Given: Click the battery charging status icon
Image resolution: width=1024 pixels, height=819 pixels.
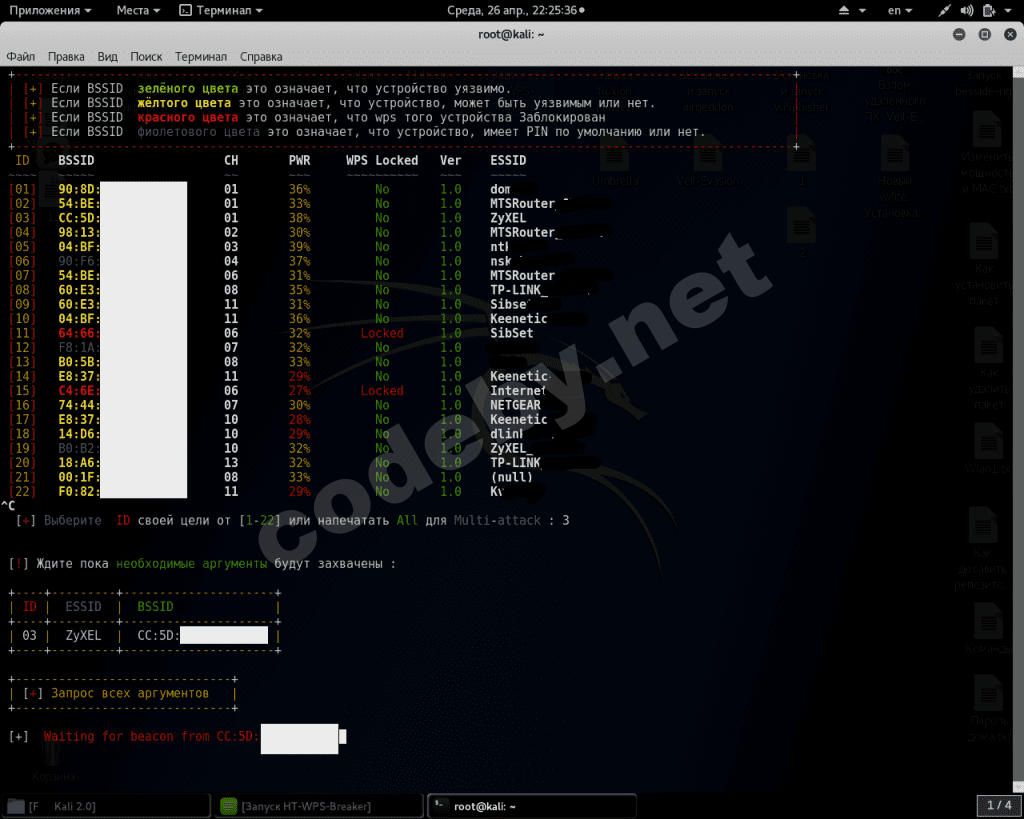Looking at the screenshot, I should point(989,10).
